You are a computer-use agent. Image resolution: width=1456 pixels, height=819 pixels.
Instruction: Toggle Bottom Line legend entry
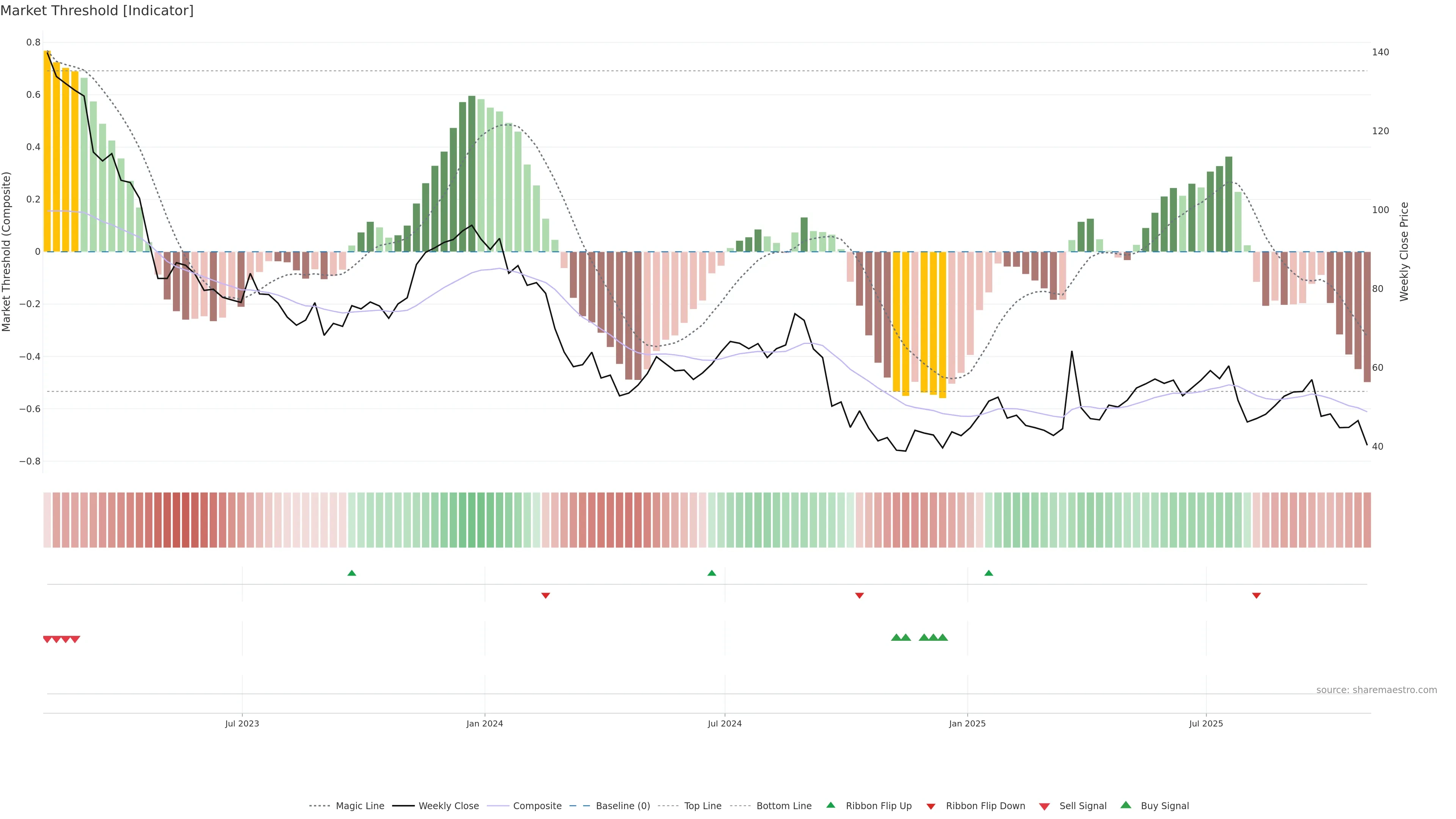click(x=783, y=806)
